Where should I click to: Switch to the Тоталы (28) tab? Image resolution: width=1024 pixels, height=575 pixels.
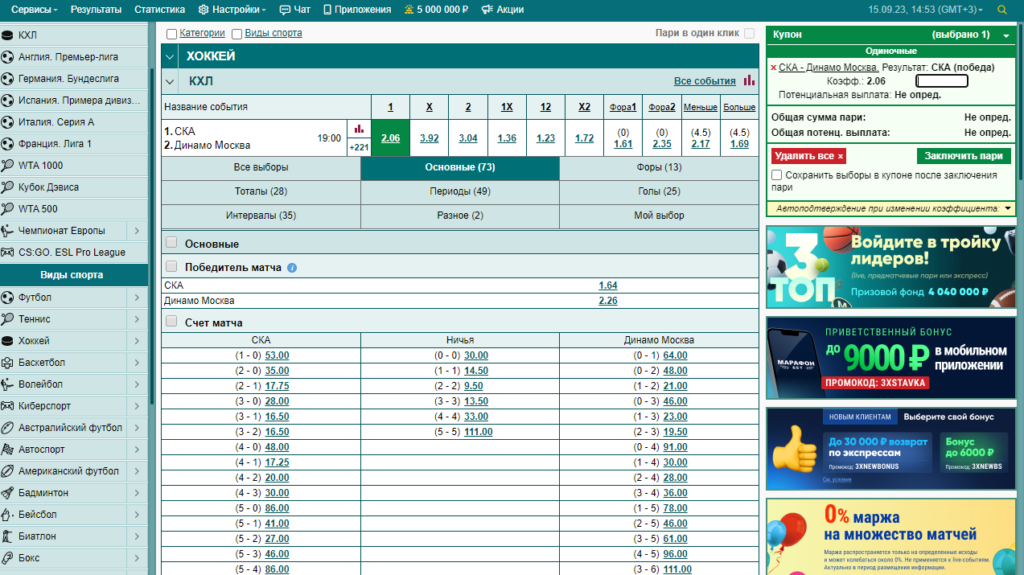(261, 191)
